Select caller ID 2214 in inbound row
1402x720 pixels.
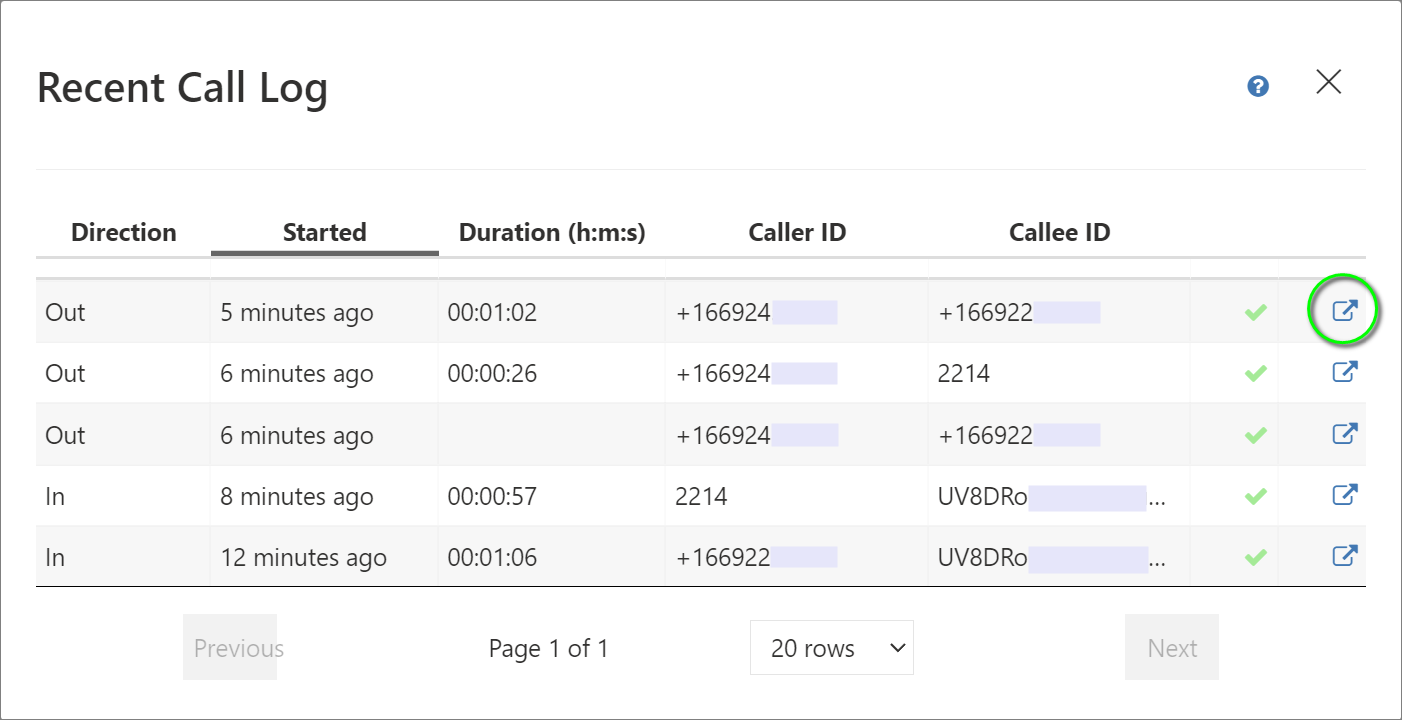(702, 497)
